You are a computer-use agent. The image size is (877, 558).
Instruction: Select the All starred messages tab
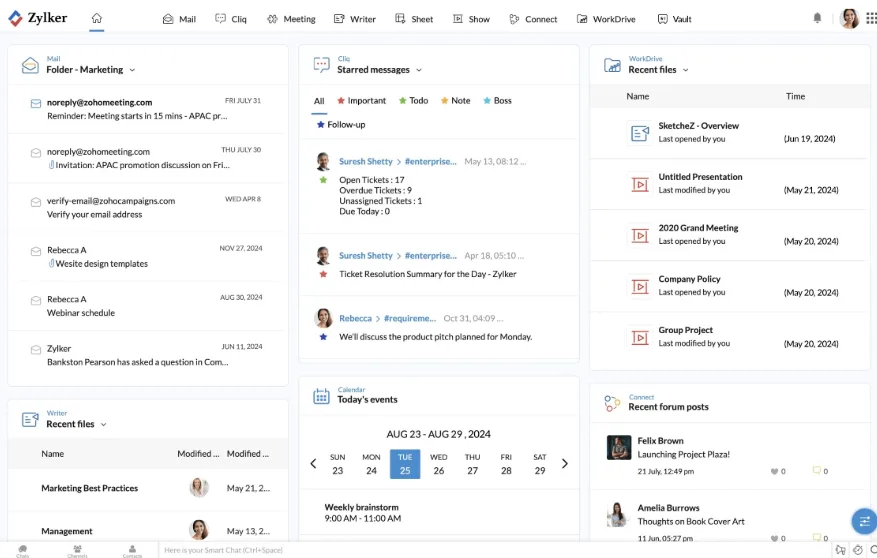(319, 101)
